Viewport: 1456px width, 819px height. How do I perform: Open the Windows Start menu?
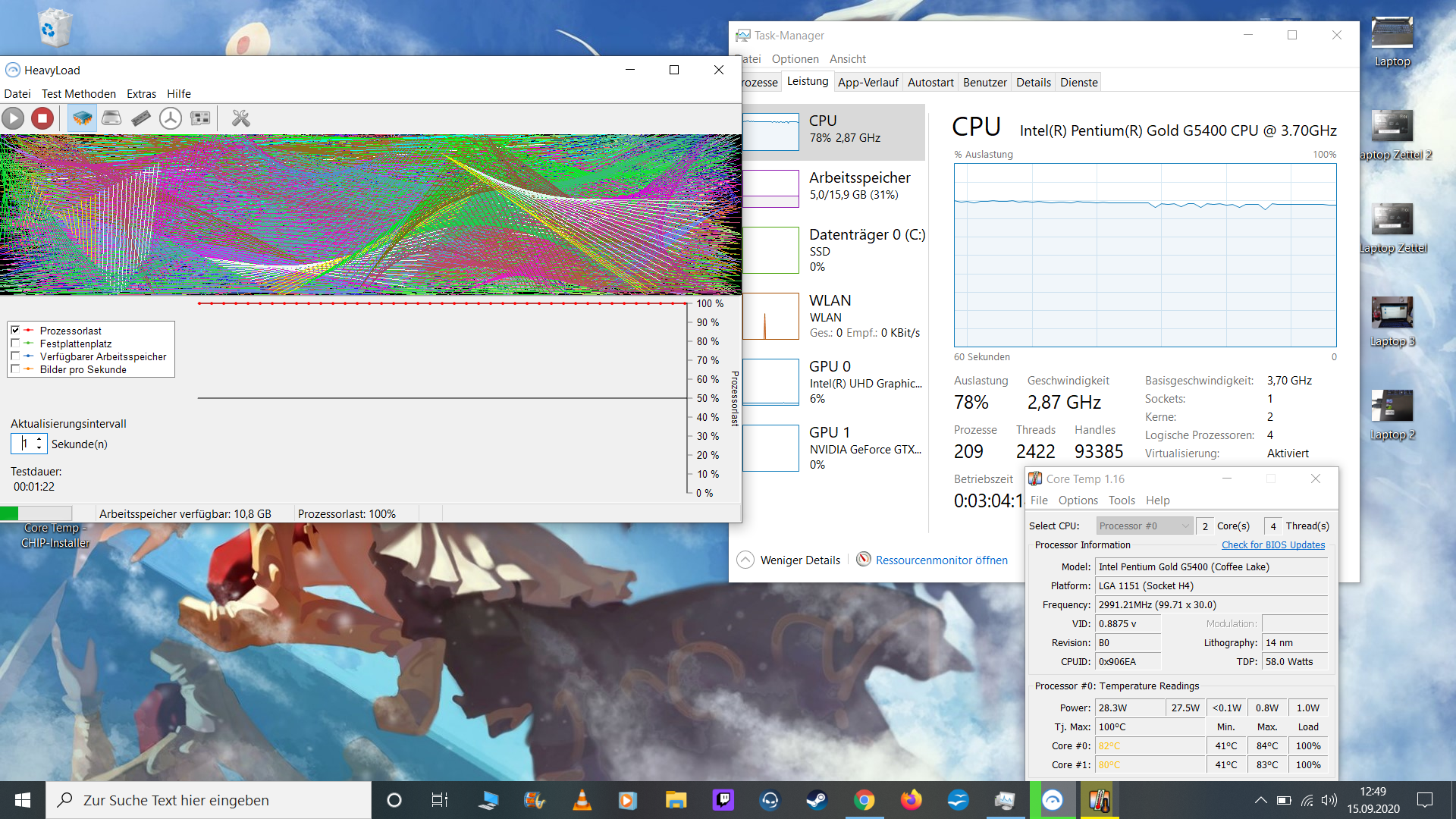coord(23,800)
